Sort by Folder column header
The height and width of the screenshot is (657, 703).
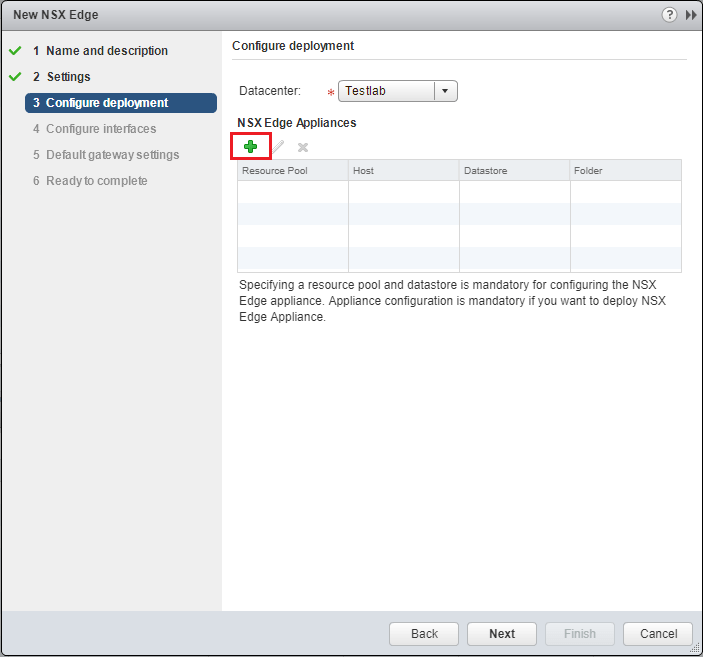625,170
